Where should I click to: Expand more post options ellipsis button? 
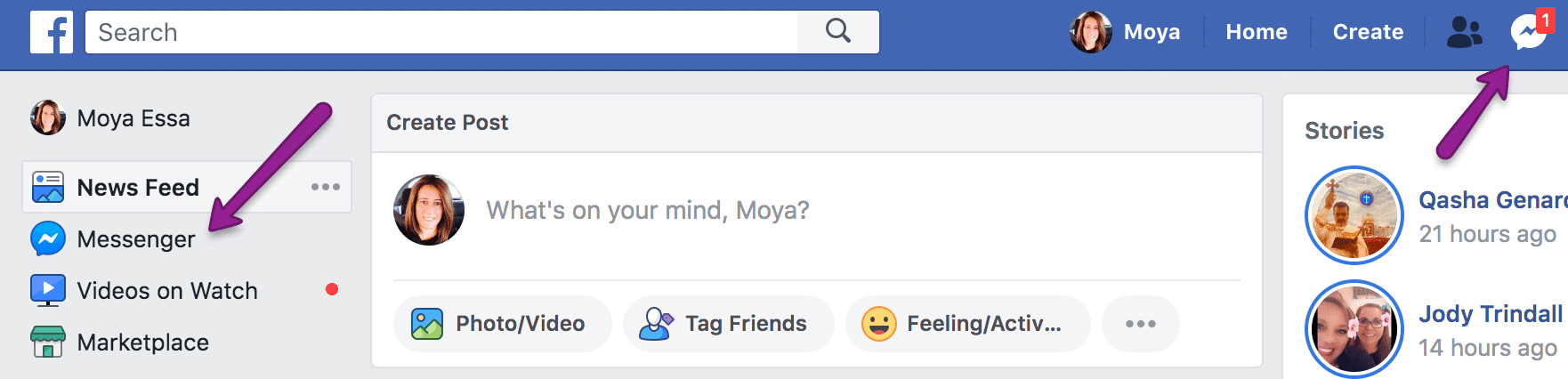click(1141, 324)
